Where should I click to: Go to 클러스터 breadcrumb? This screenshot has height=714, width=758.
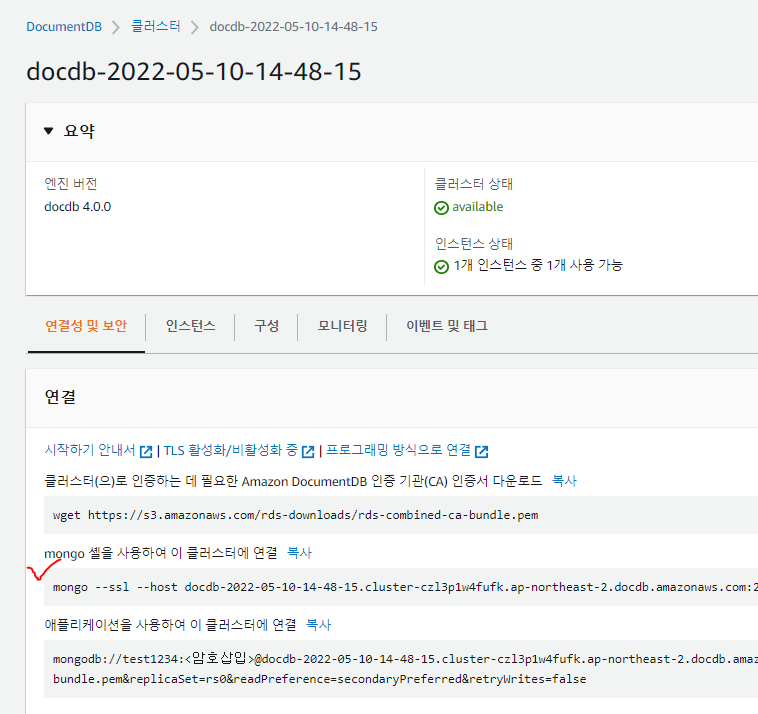155,27
